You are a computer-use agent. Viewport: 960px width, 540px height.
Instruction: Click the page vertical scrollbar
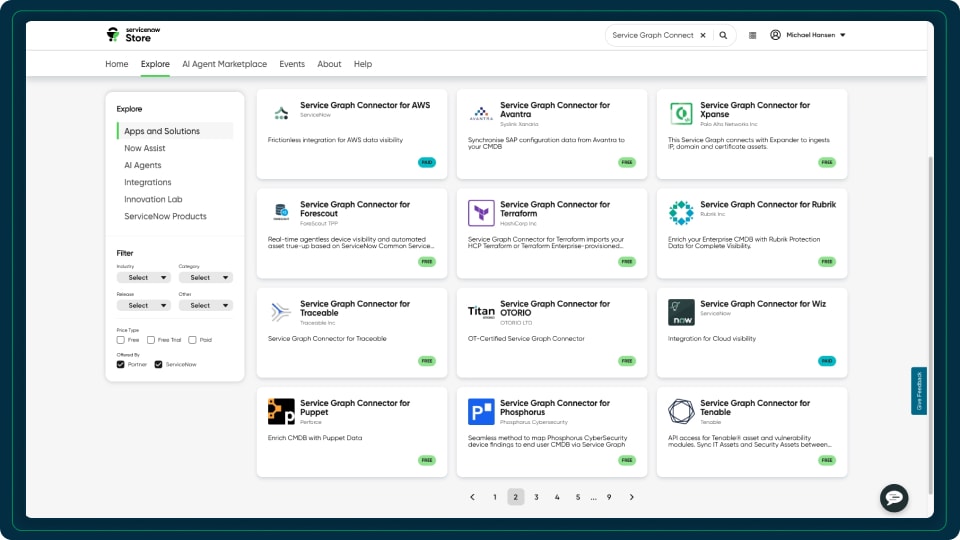point(931,324)
